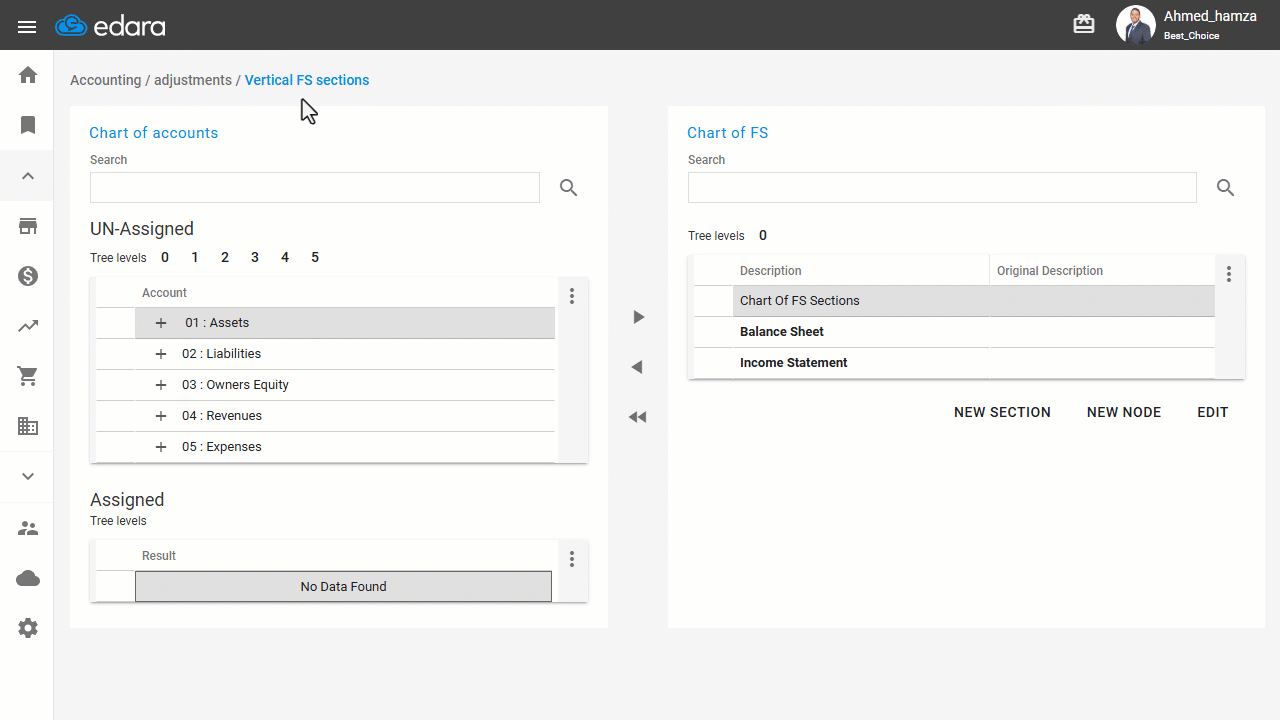Open the Assigned Result grid options menu
This screenshot has width=1280, height=720.
coord(572,559)
